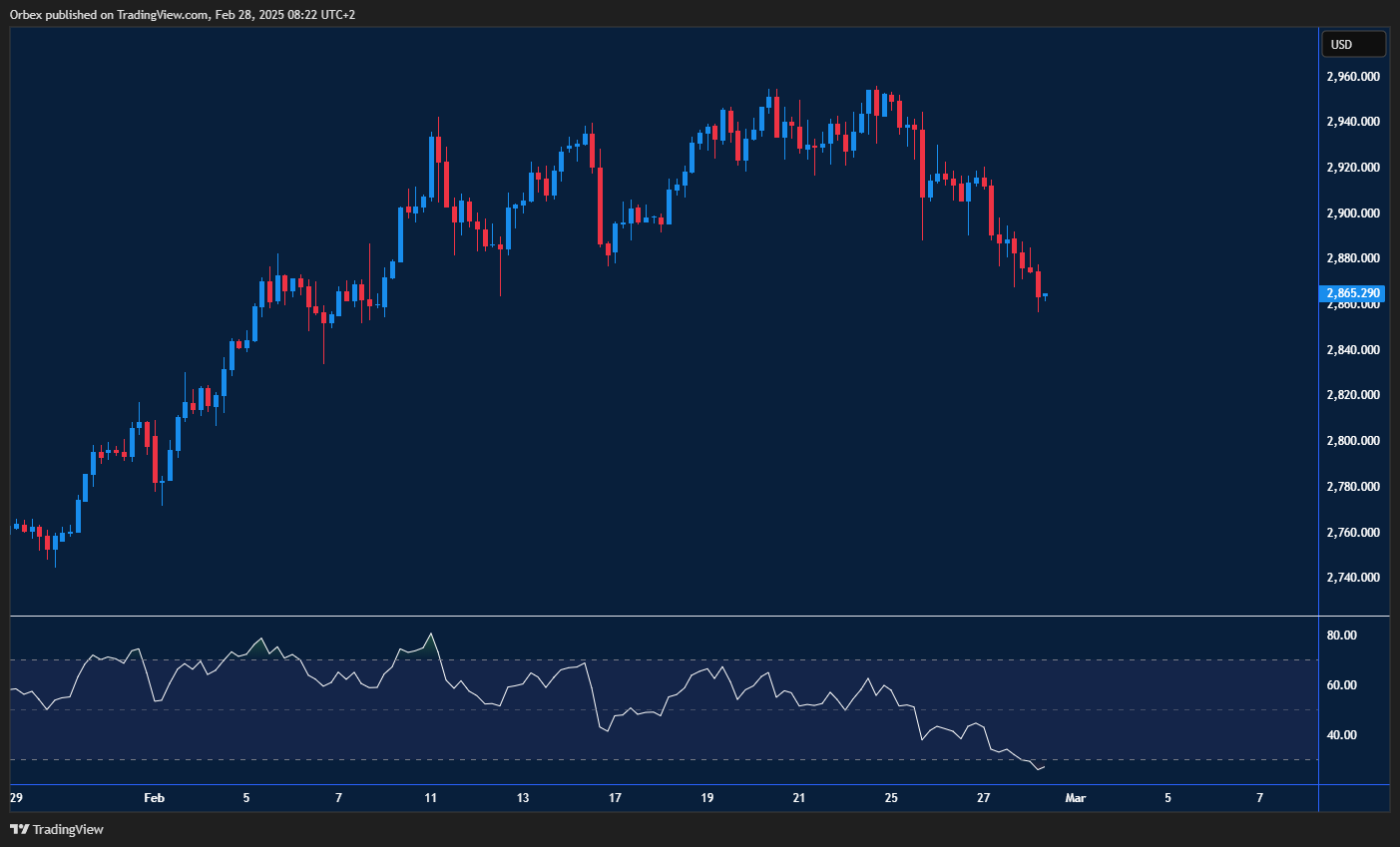Select the Feb label on time axis
The width and height of the screenshot is (1400, 847).
point(154,798)
